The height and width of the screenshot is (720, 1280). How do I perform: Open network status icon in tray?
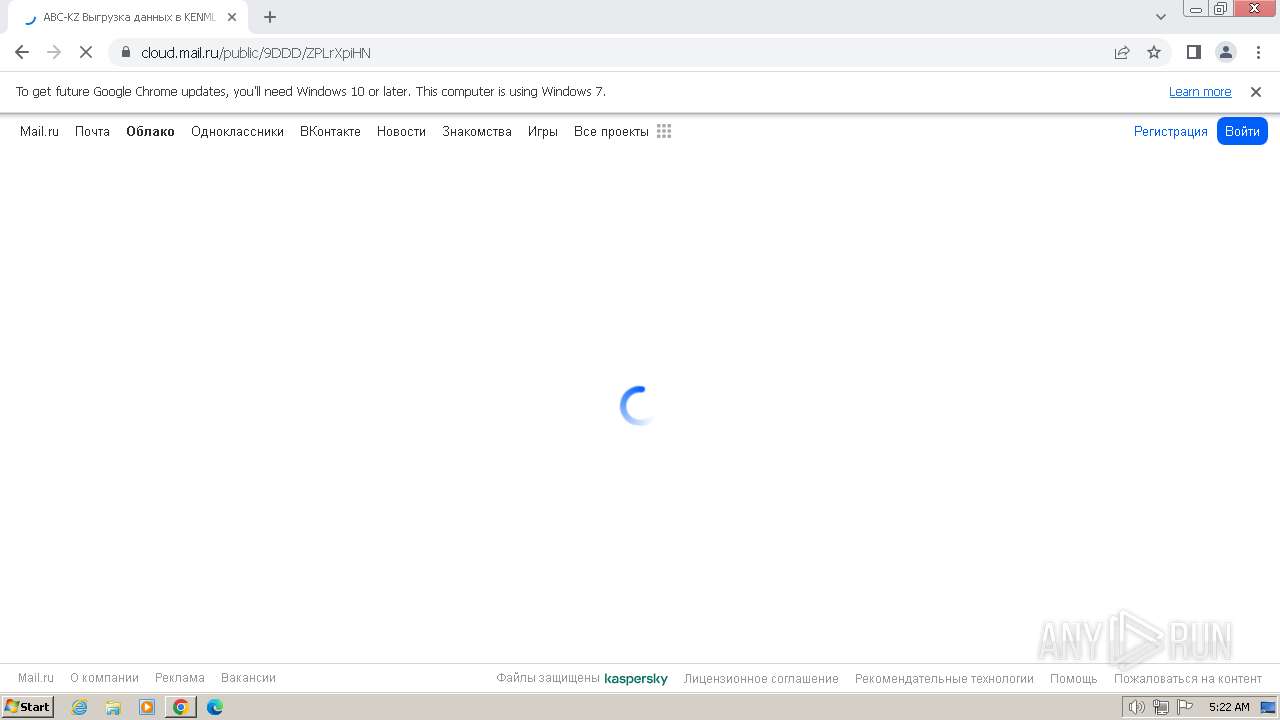click(1161, 707)
